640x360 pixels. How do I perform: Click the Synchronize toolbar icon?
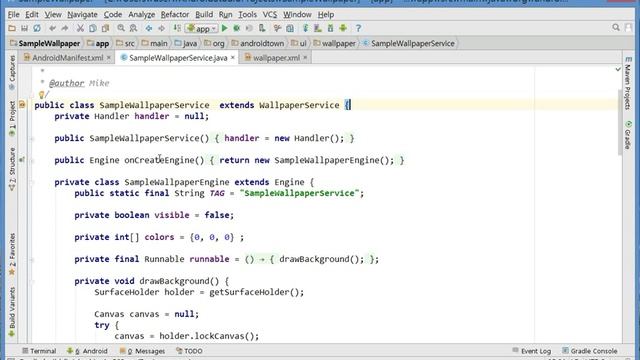click(37, 28)
